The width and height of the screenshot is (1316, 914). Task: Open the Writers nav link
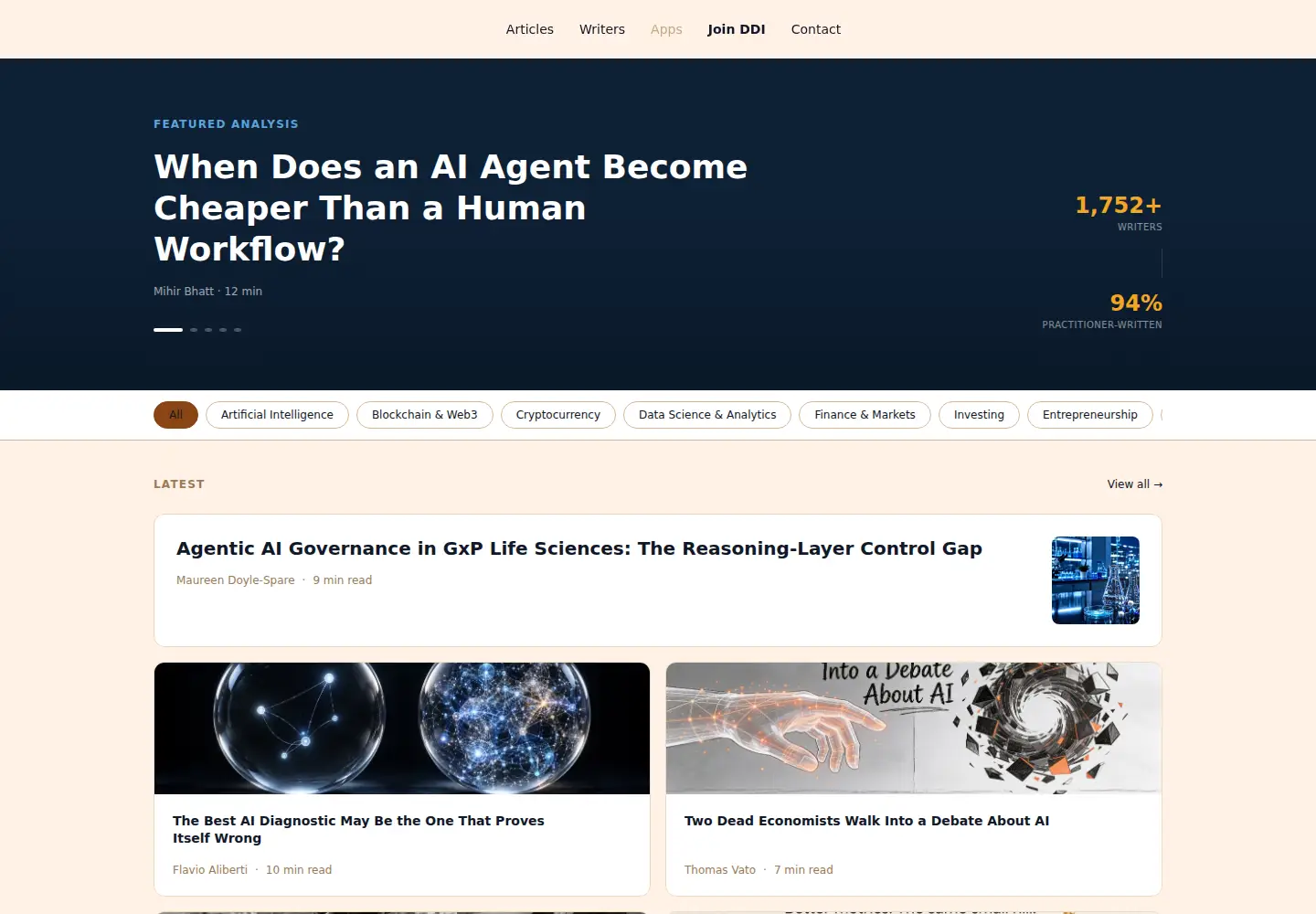(601, 29)
